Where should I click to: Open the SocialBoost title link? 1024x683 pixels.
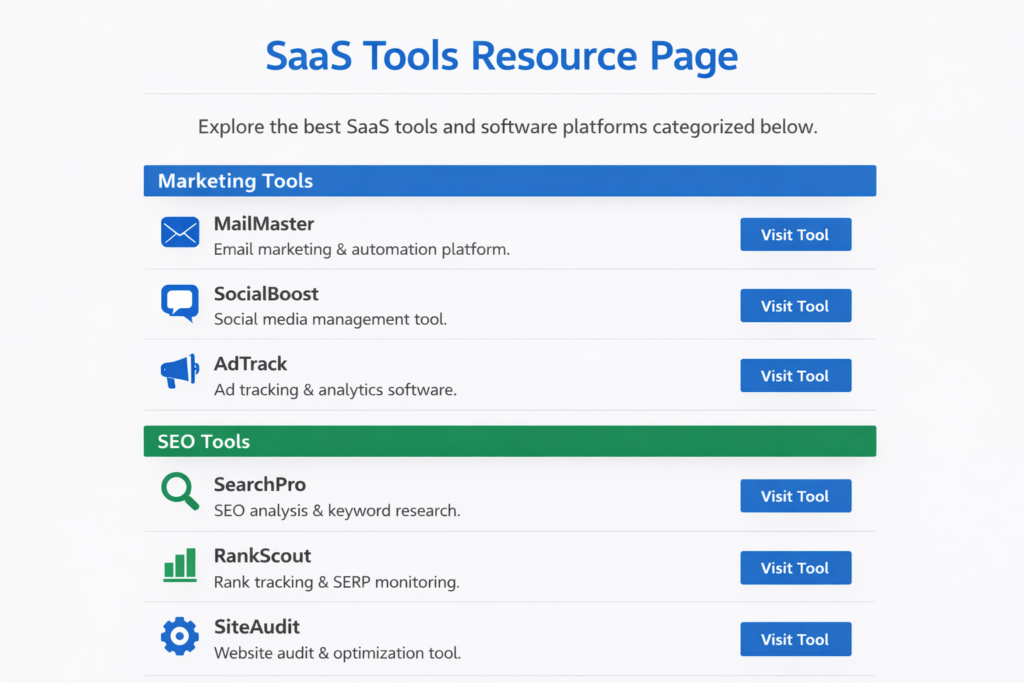tap(266, 294)
